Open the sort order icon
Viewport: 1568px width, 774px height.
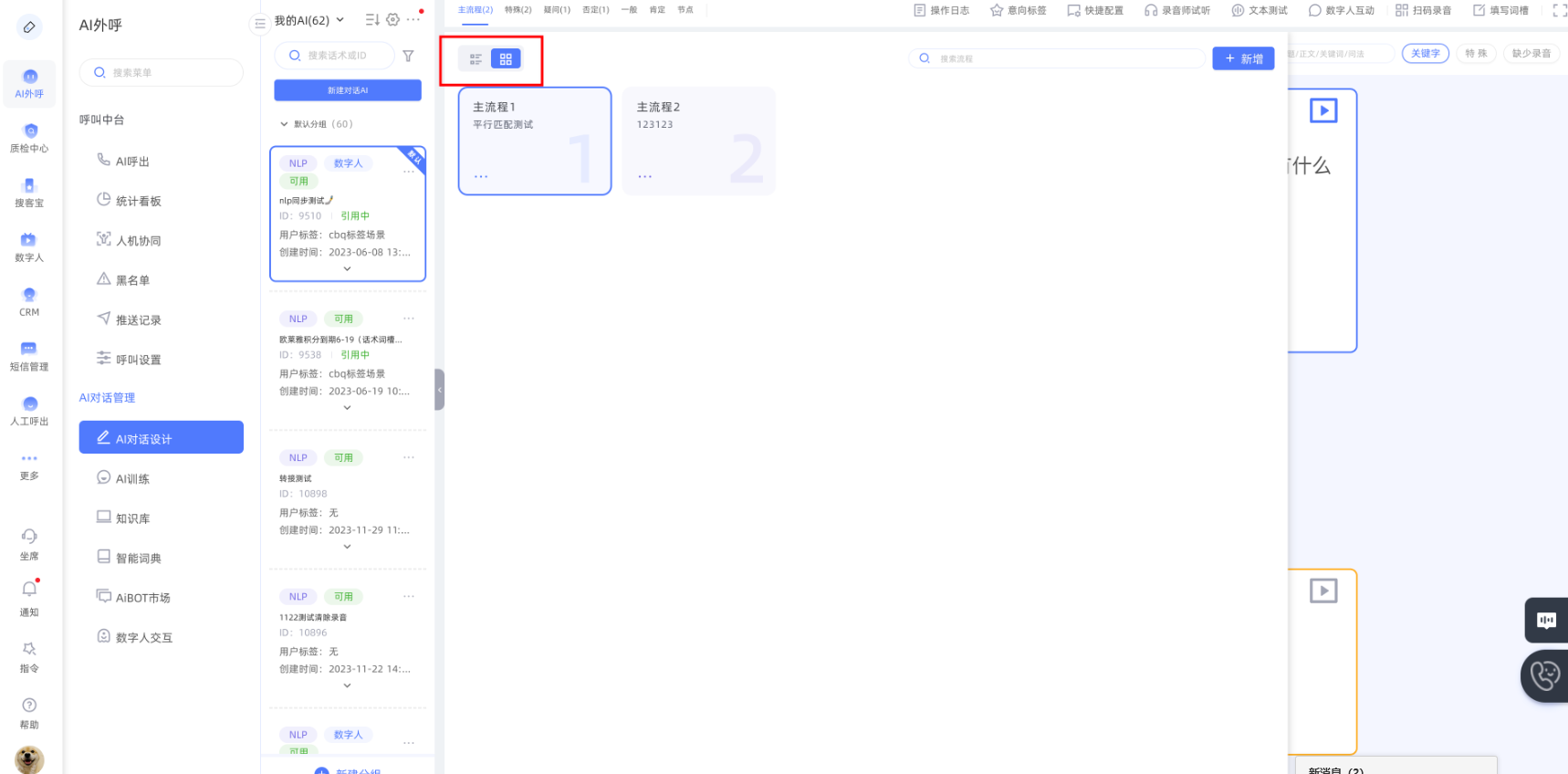coord(371,20)
